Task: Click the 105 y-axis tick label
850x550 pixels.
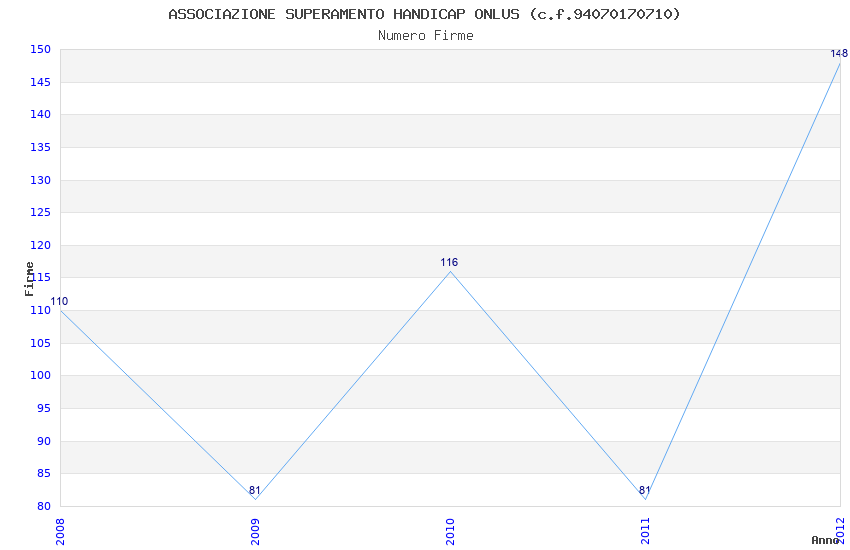Action: [41, 343]
